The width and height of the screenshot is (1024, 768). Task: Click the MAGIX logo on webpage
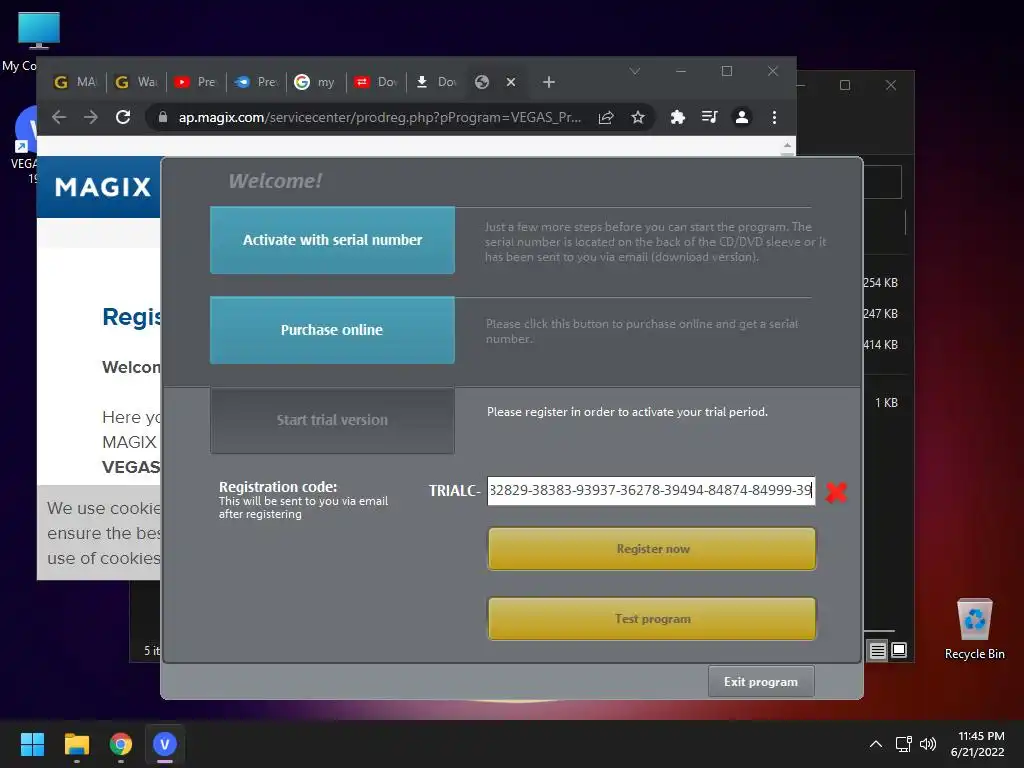(x=103, y=187)
